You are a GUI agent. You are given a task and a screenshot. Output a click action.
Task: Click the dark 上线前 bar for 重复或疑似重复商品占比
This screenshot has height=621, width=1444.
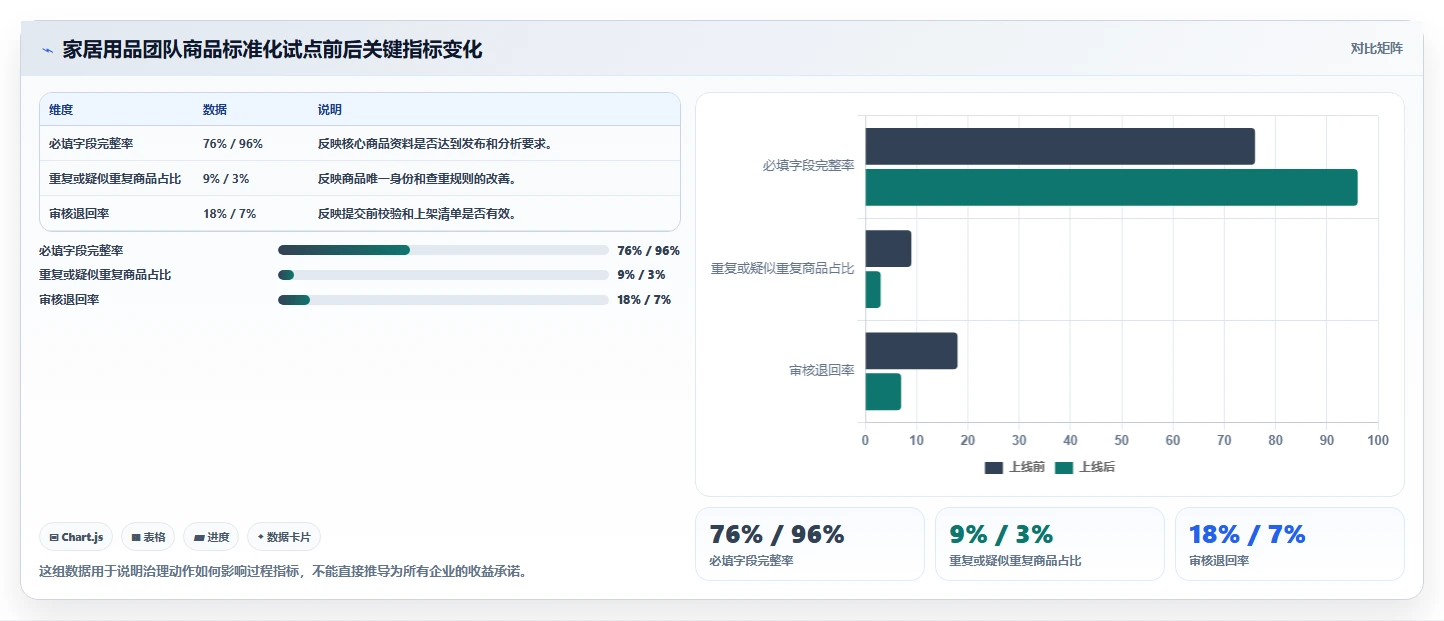tap(888, 249)
